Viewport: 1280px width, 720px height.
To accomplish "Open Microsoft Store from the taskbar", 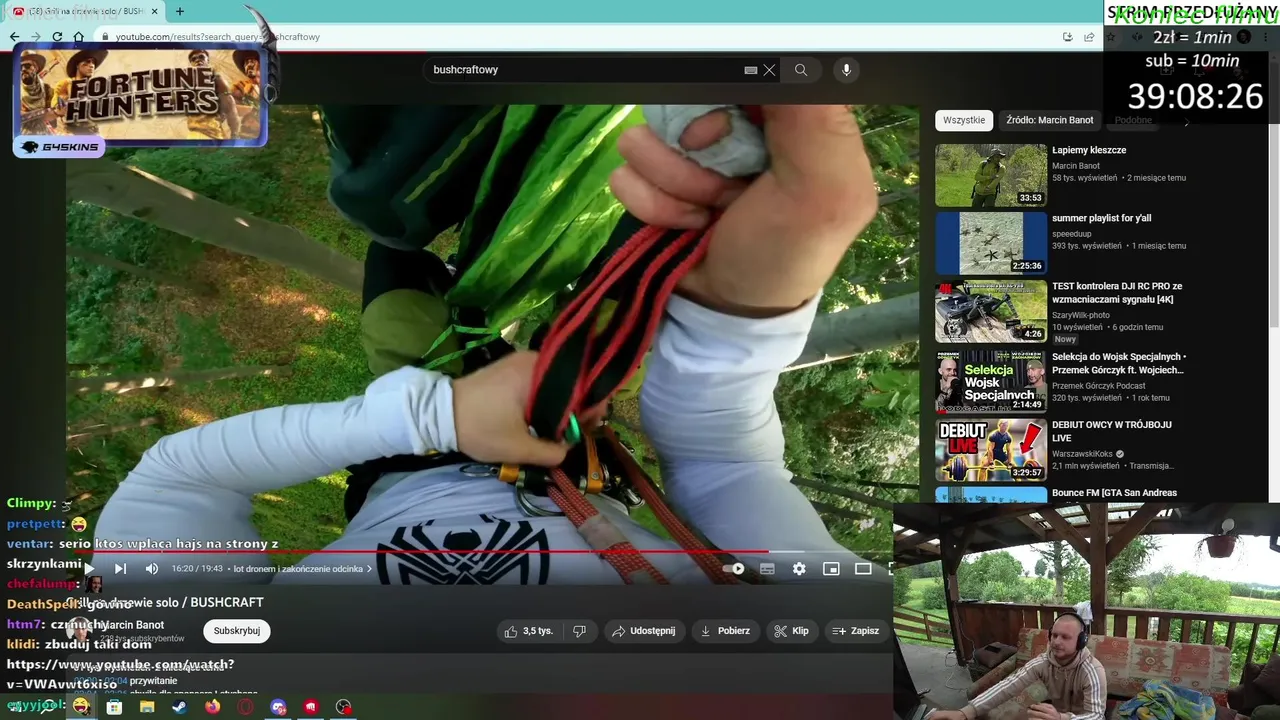I will (x=114, y=707).
